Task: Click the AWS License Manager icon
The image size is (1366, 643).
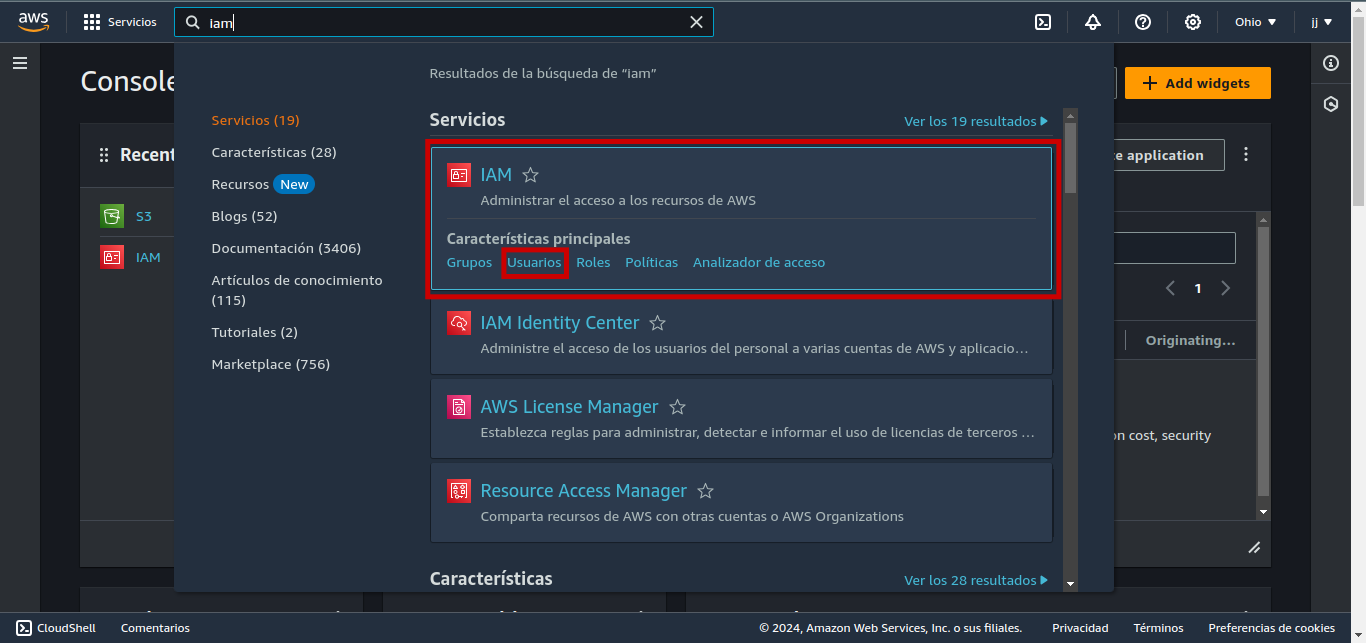Action: click(459, 407)
